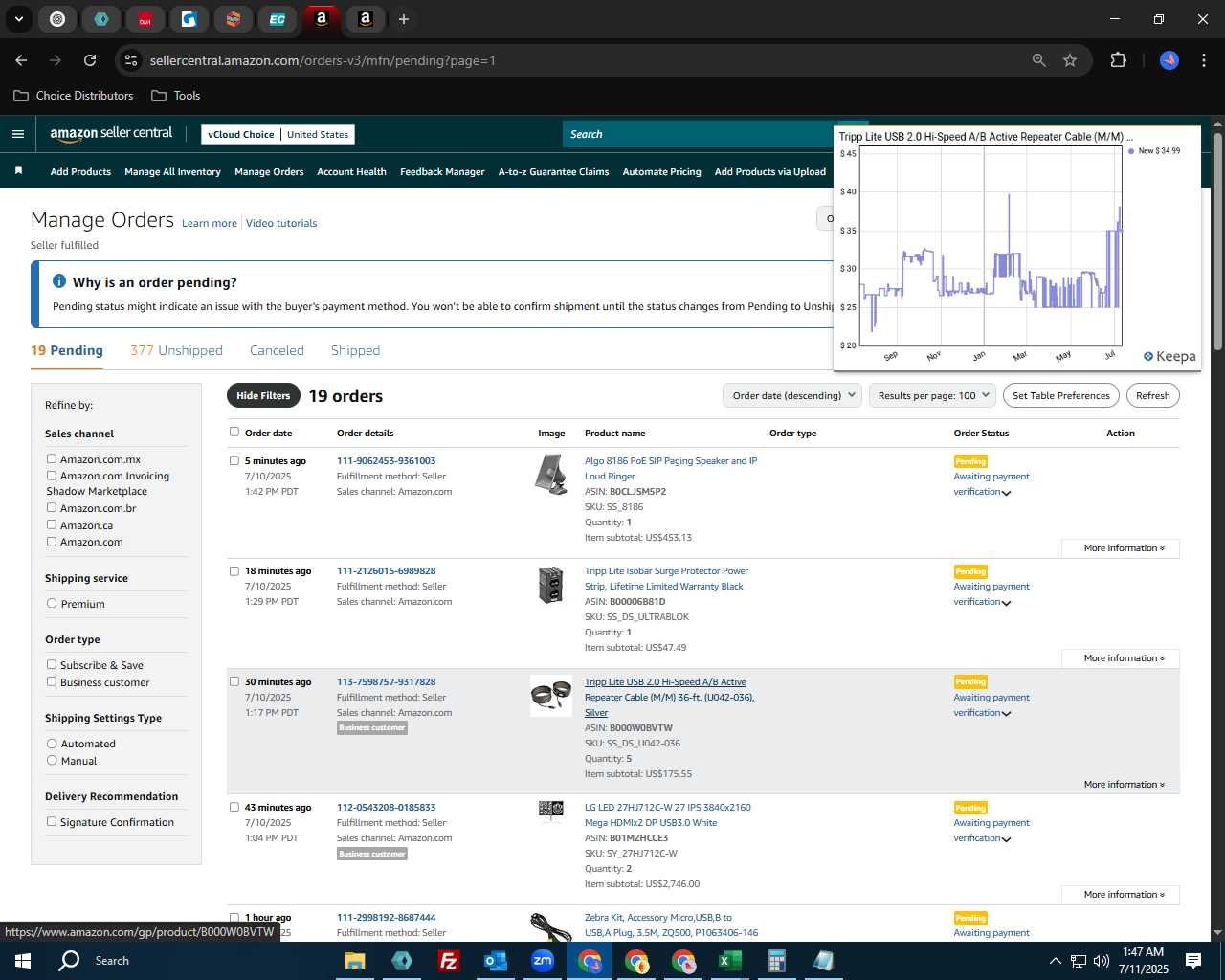Launch FileZilla from the taskbar

pyautogui.click(x=448, y=961)
